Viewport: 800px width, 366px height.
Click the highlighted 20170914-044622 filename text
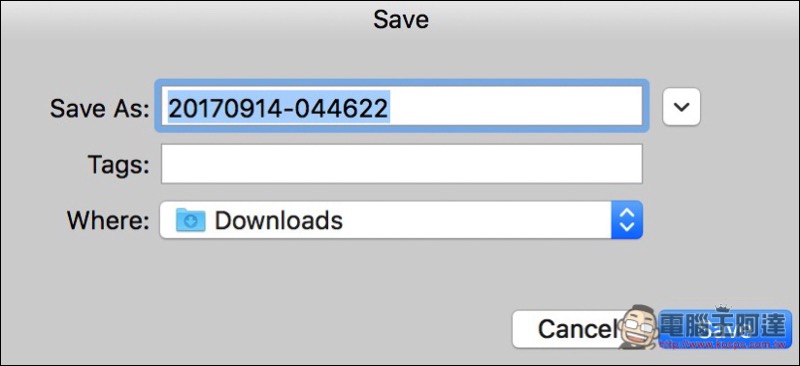[x=279, y=108]
